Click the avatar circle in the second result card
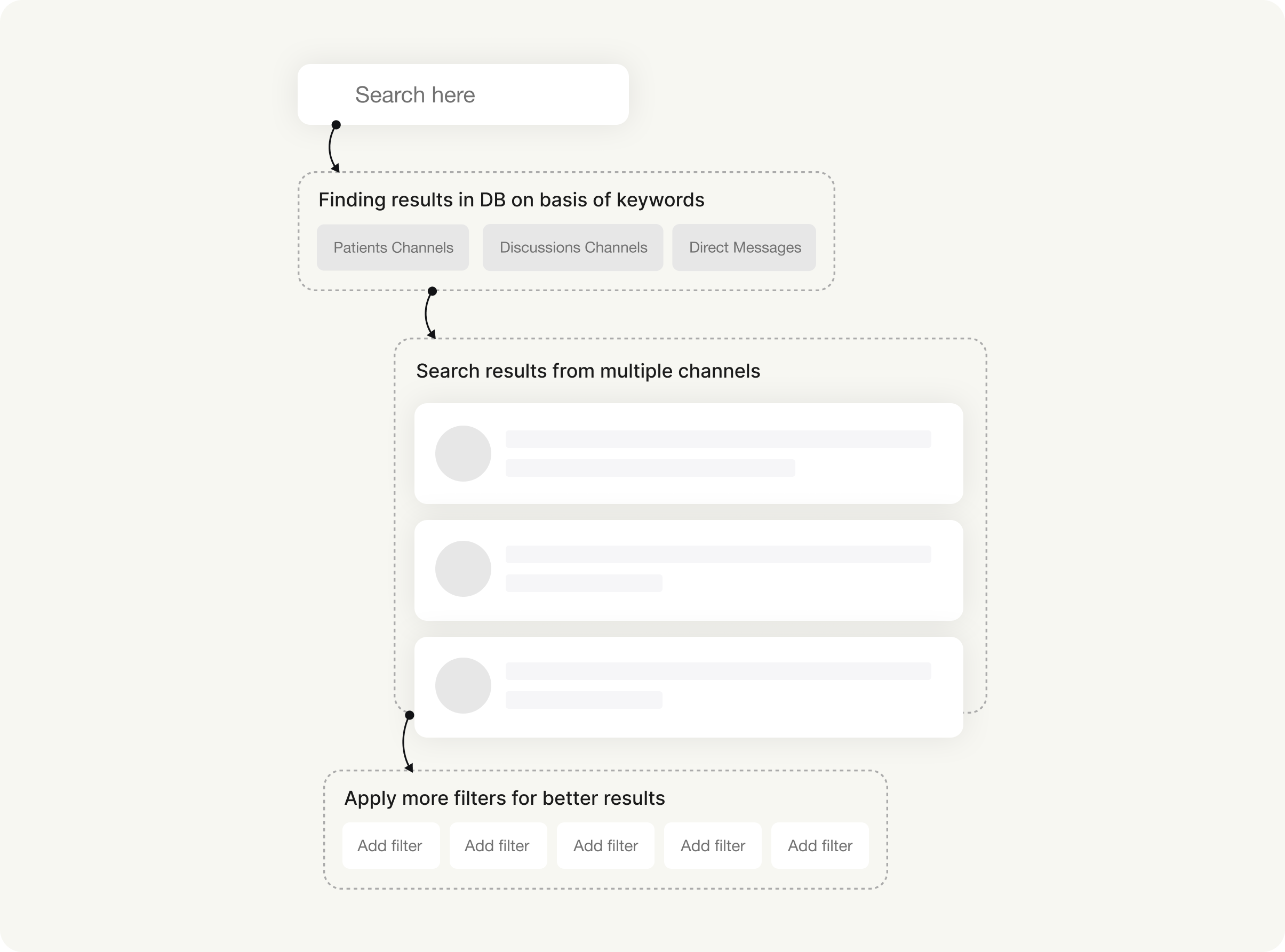This screenshot has height=952, width=1285. click(462, 569)
